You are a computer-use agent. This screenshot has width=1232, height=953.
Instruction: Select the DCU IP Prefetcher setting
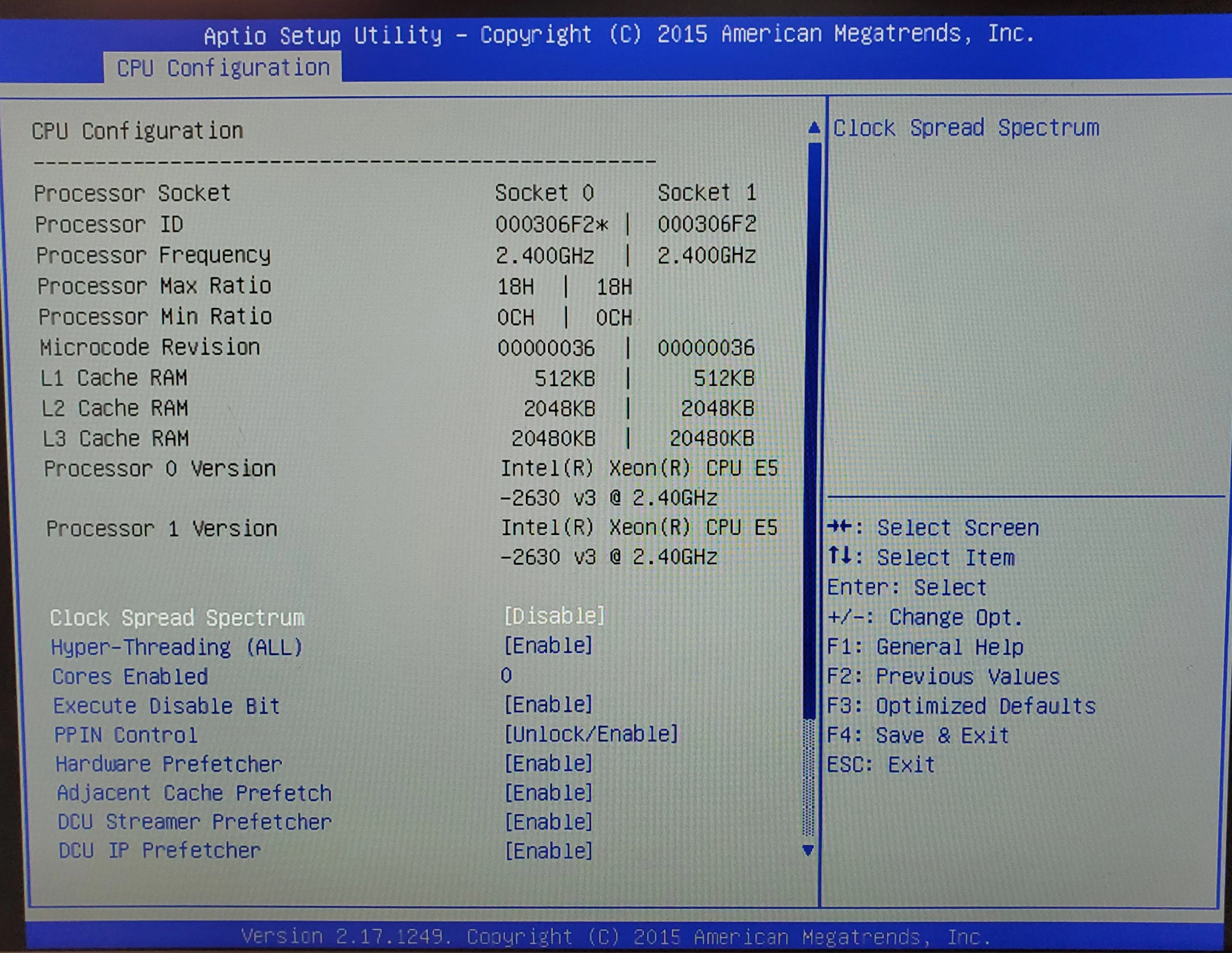click(160, 850)
